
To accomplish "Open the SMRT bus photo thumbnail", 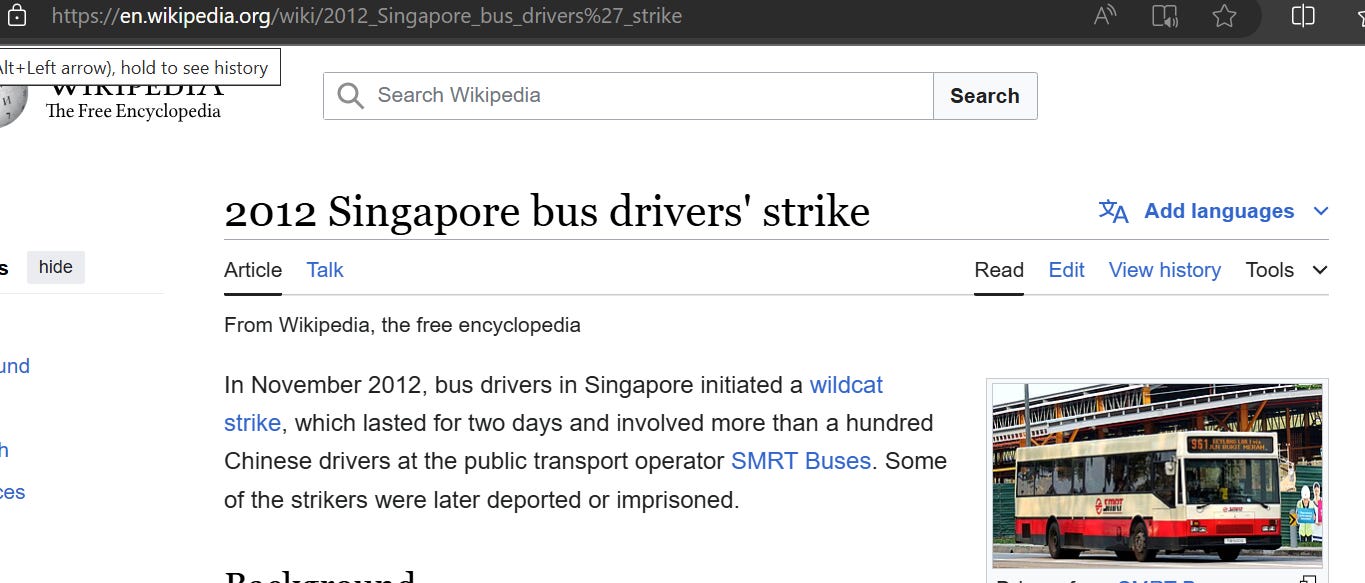I will [x=1157, y=475].
